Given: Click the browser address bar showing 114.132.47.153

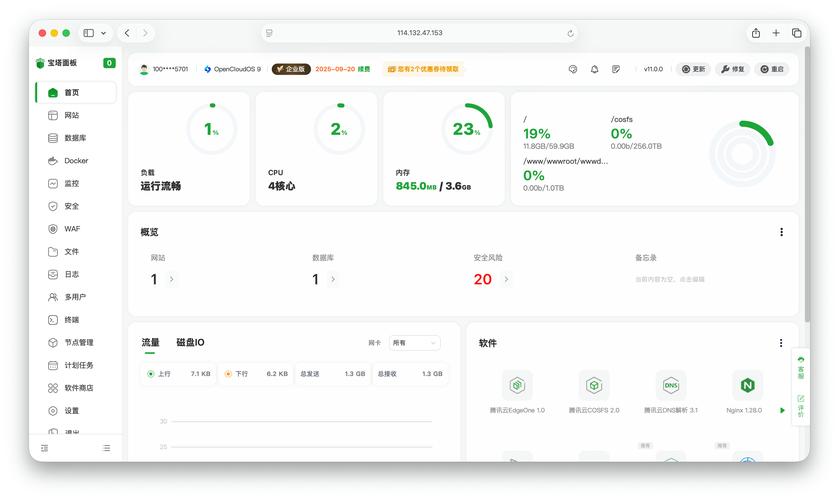Looking at the screenshot, I should 419,33.
